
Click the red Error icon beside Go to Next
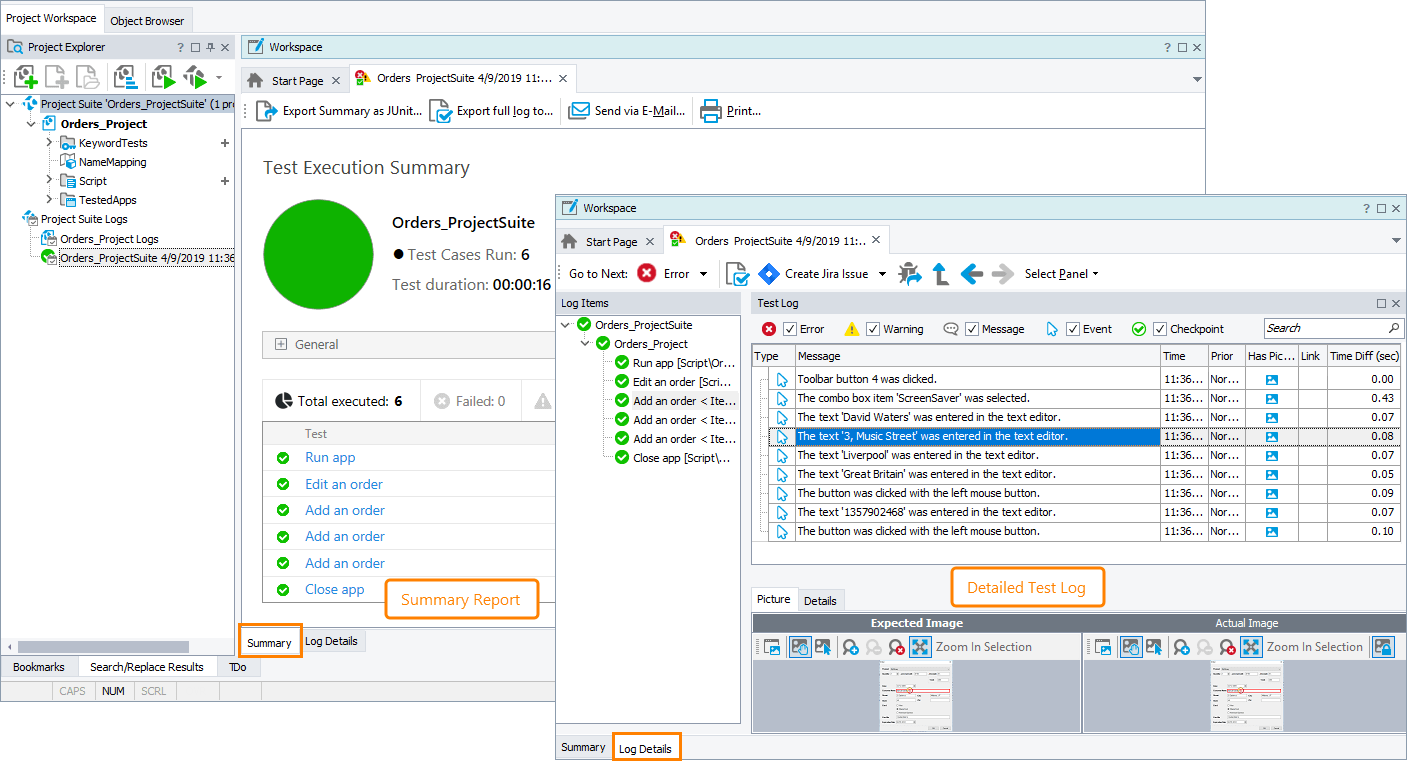tap(647, 273)
